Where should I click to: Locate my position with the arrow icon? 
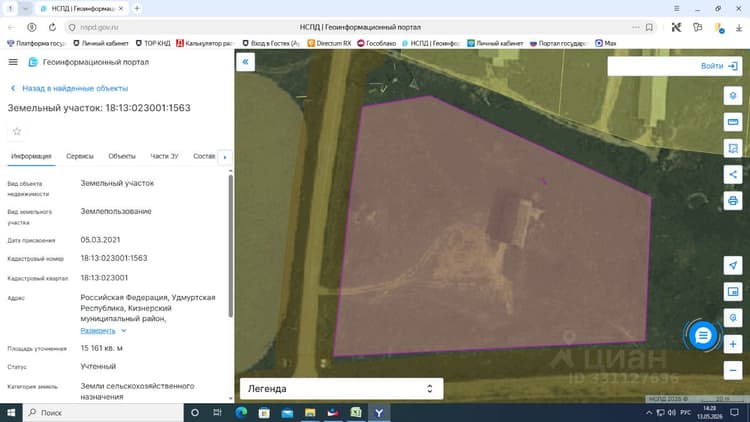(x=733, y=265)
